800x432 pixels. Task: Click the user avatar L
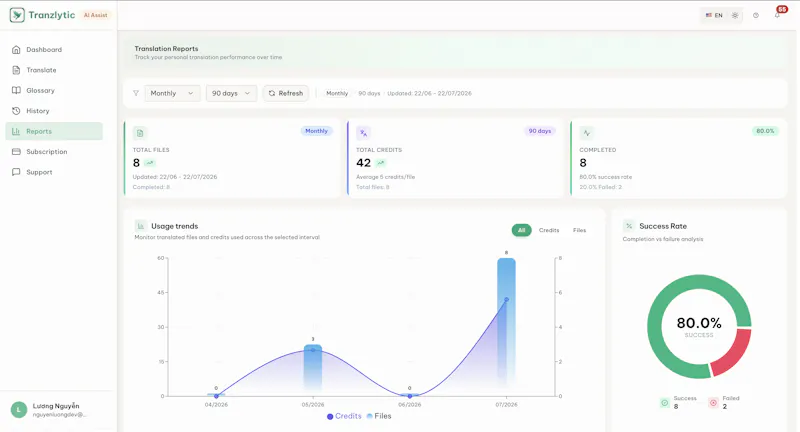coord(19,410)
